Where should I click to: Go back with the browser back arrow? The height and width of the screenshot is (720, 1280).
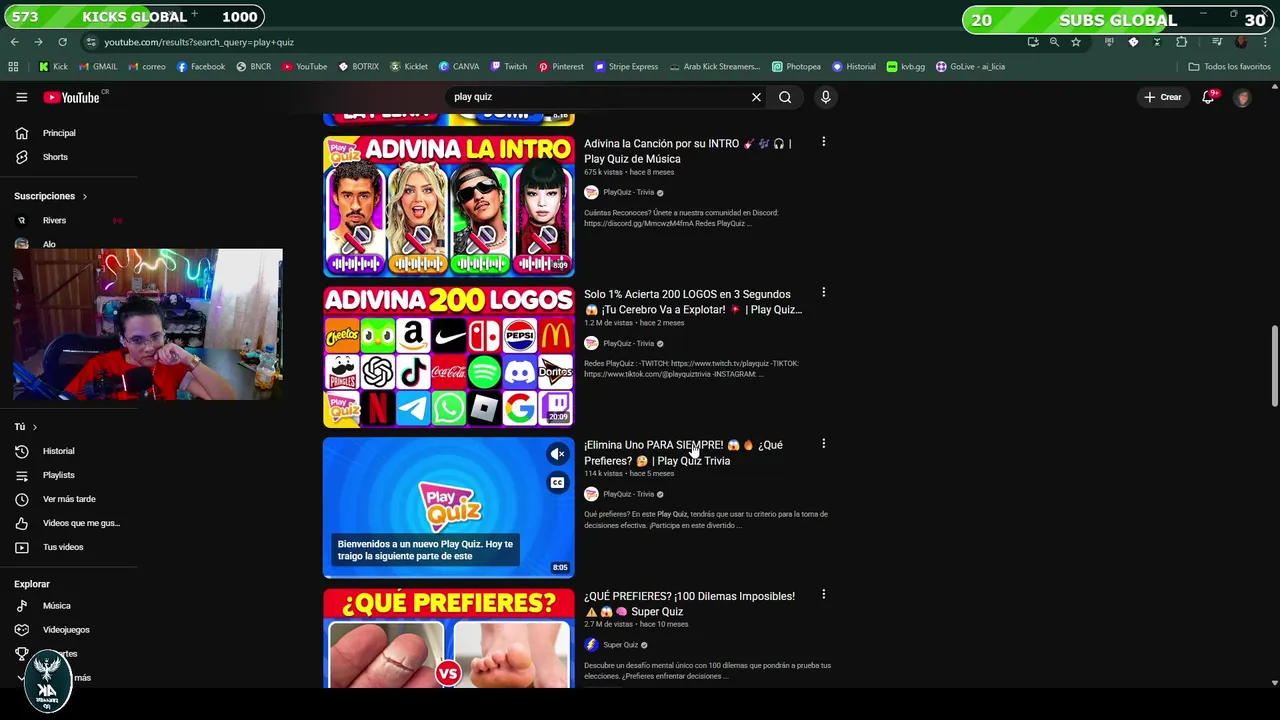[x=15, y=42]
